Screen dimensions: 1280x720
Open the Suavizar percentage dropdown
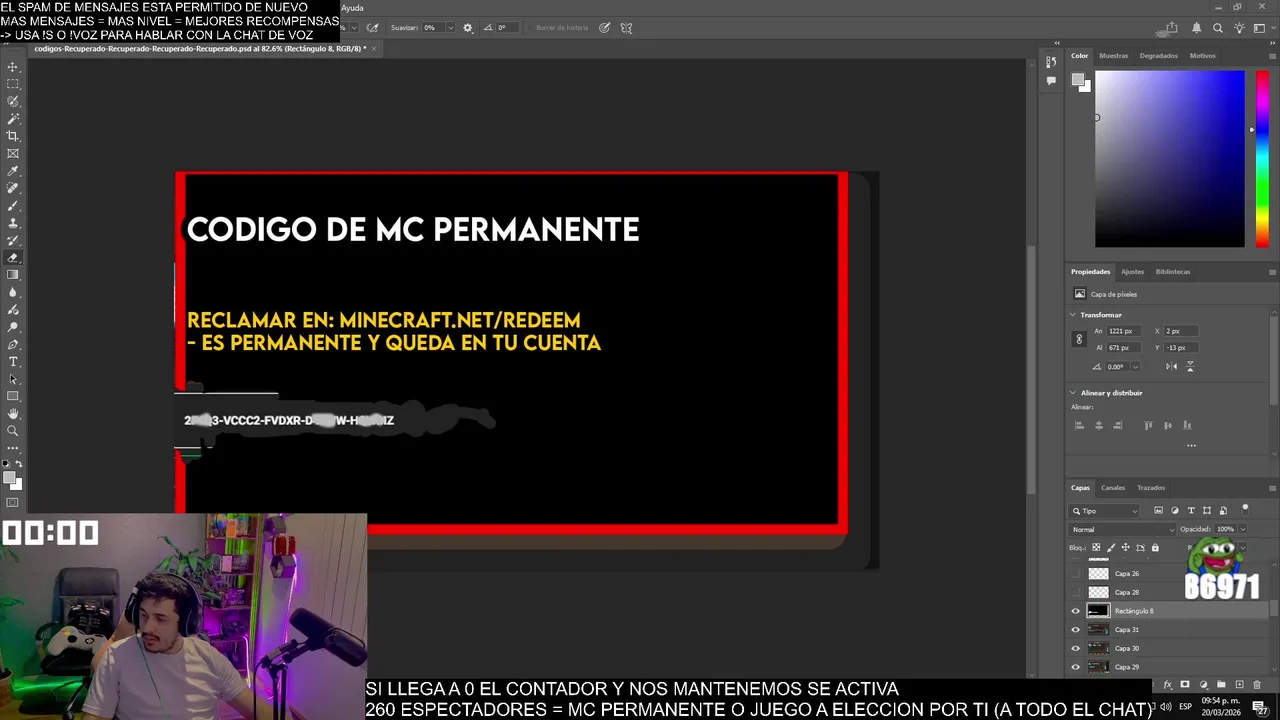(x=450, y=28)
